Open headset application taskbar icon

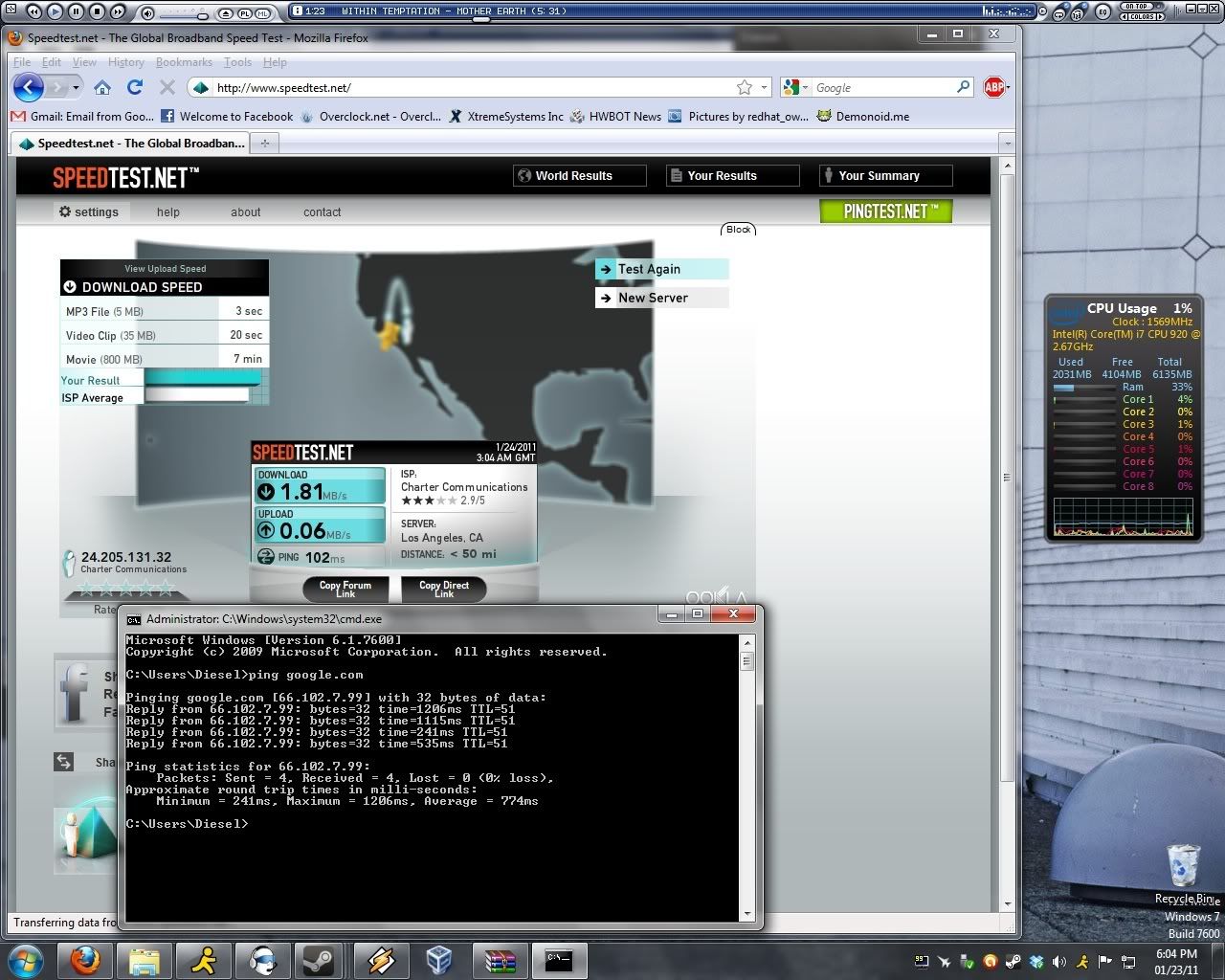tap(262, 960)
